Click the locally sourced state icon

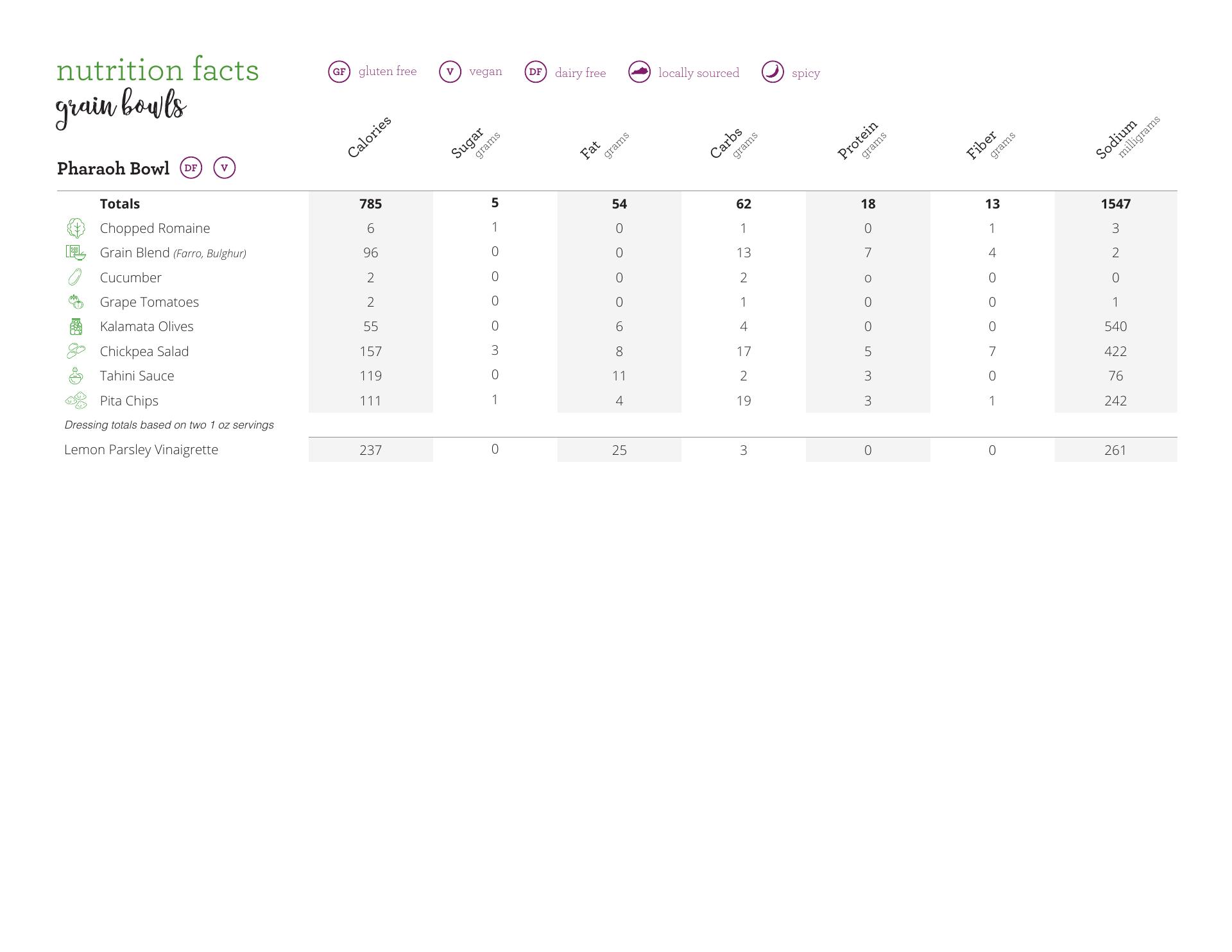639,72
